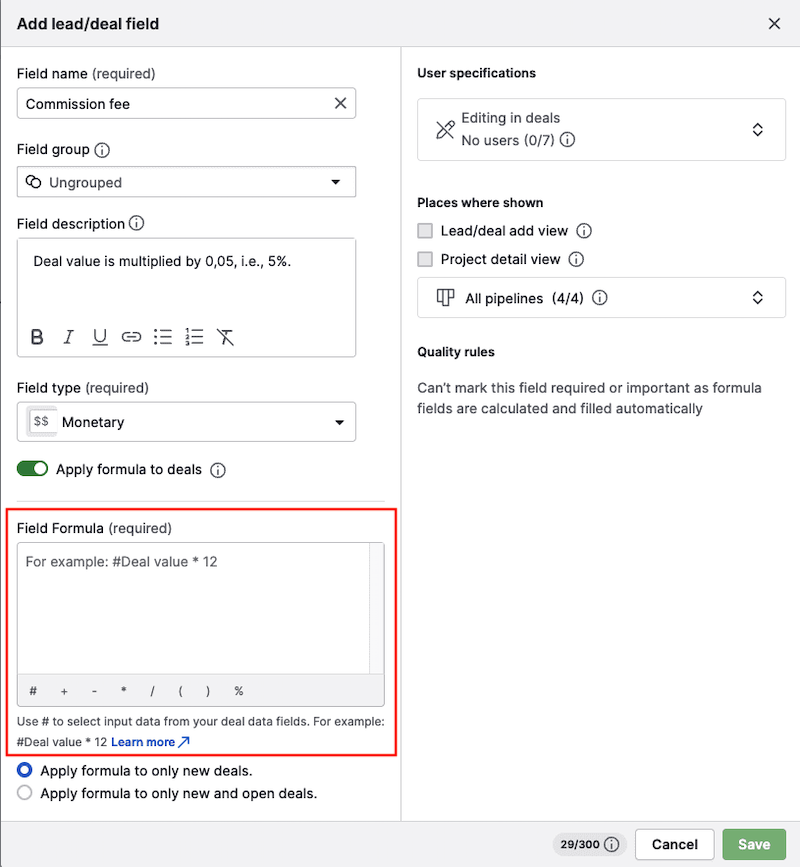Insert a link in field description
Screen dimensions: 800x867
131,337
